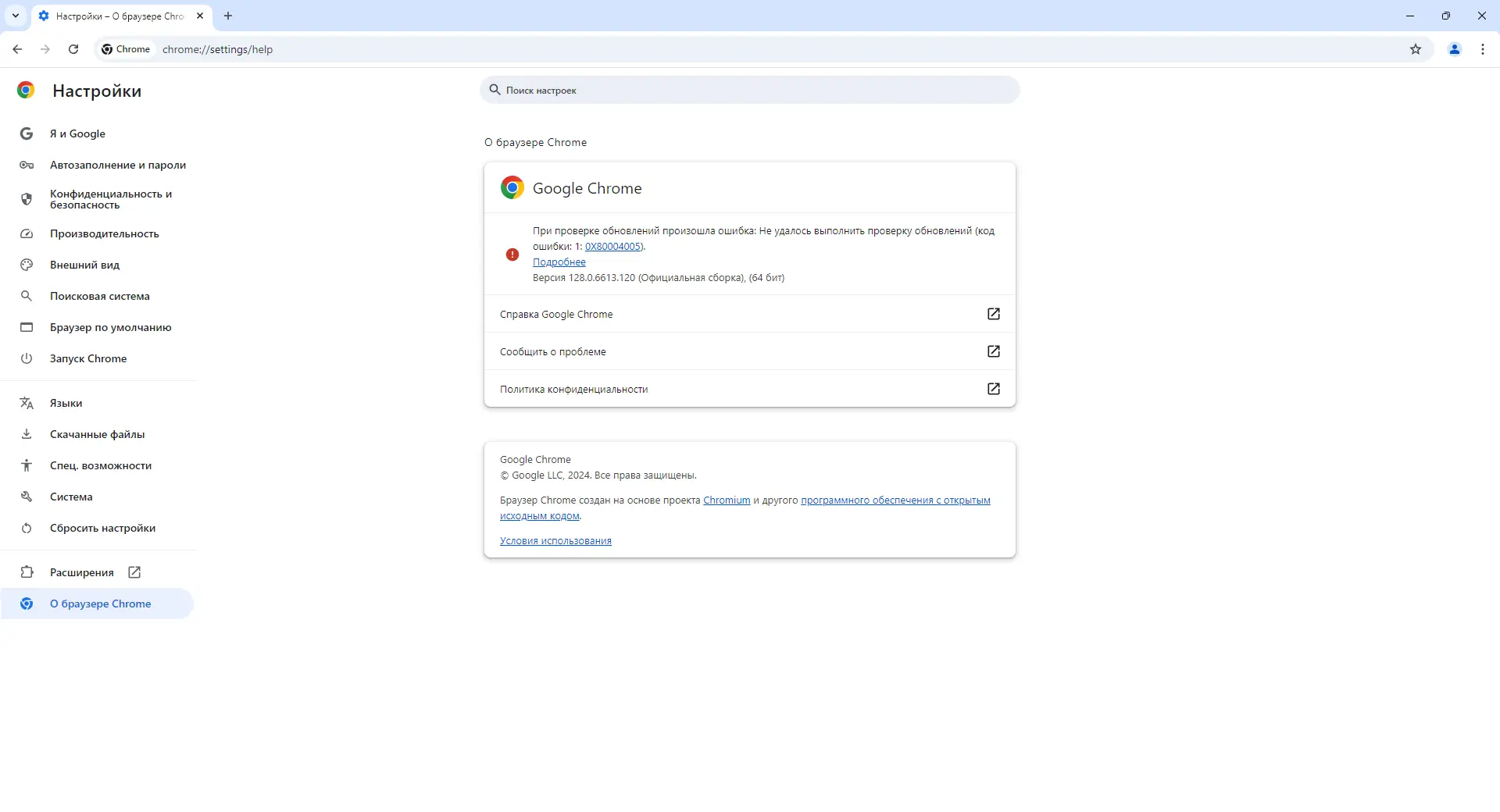This screenshot has width=1500, height=812.
Task: Select Браузер по умолчанию
Action: (x=98, y=327)
